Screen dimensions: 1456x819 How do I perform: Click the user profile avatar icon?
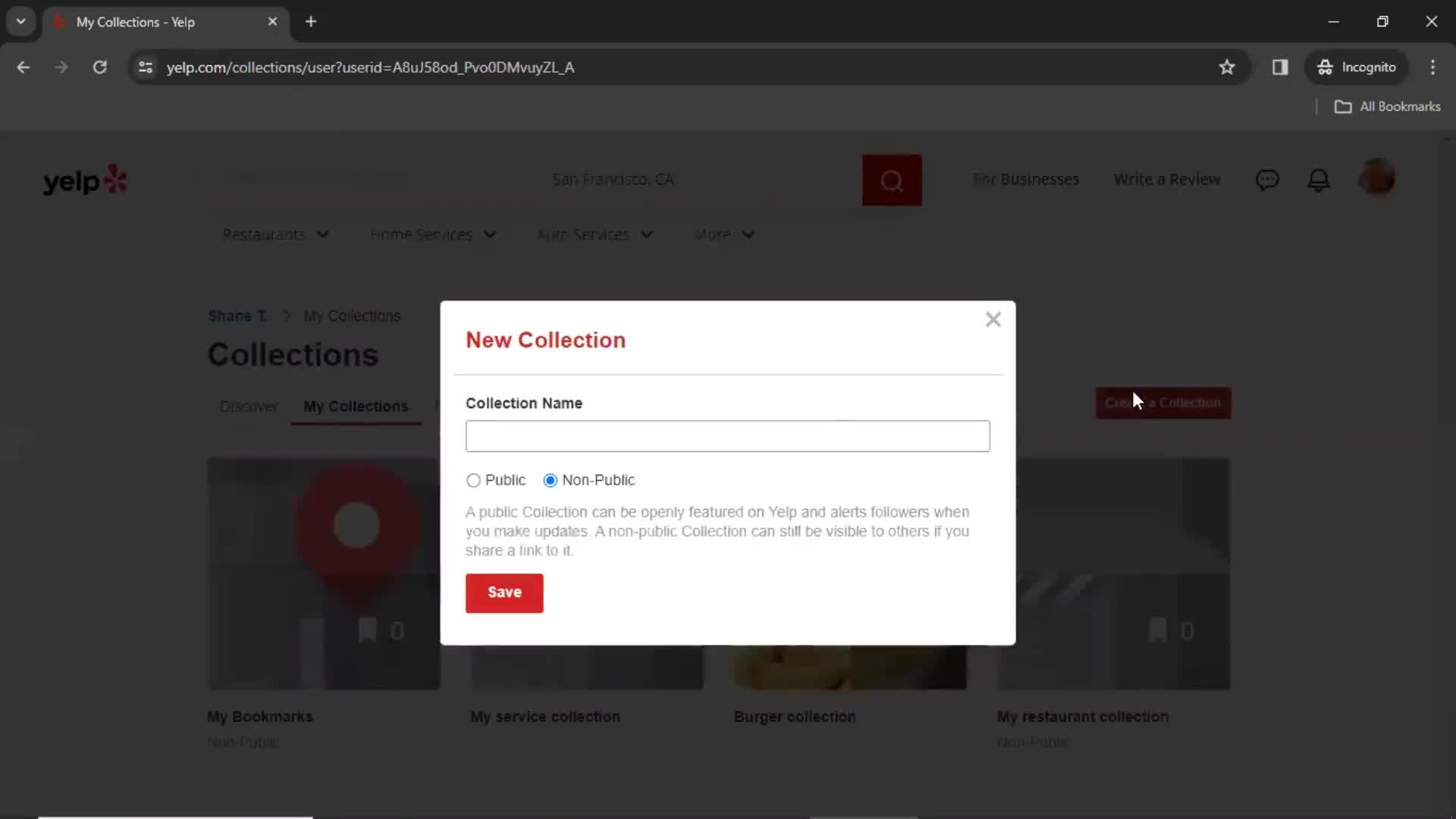1377,179
